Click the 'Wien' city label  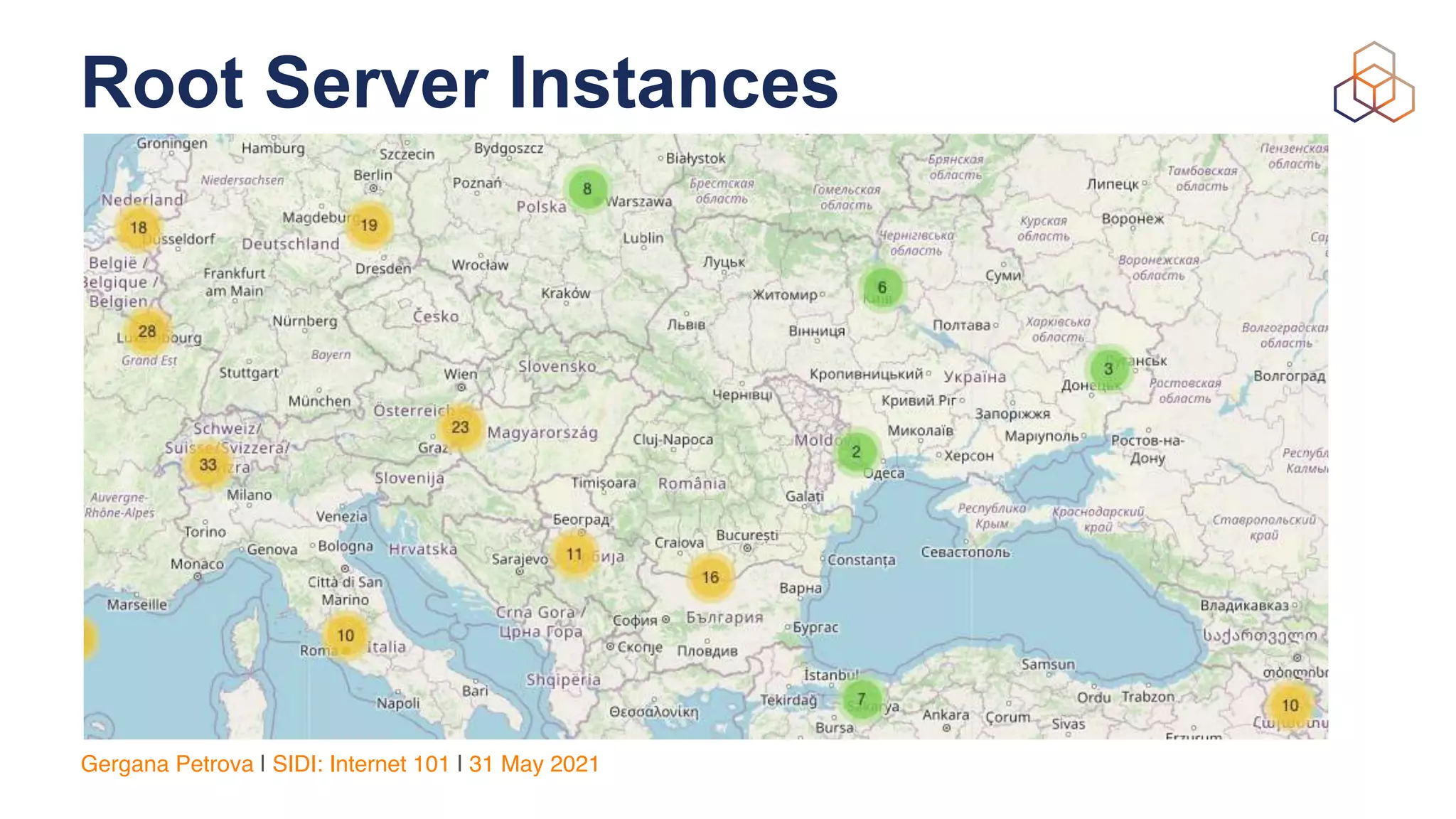(x=461, y=374)
